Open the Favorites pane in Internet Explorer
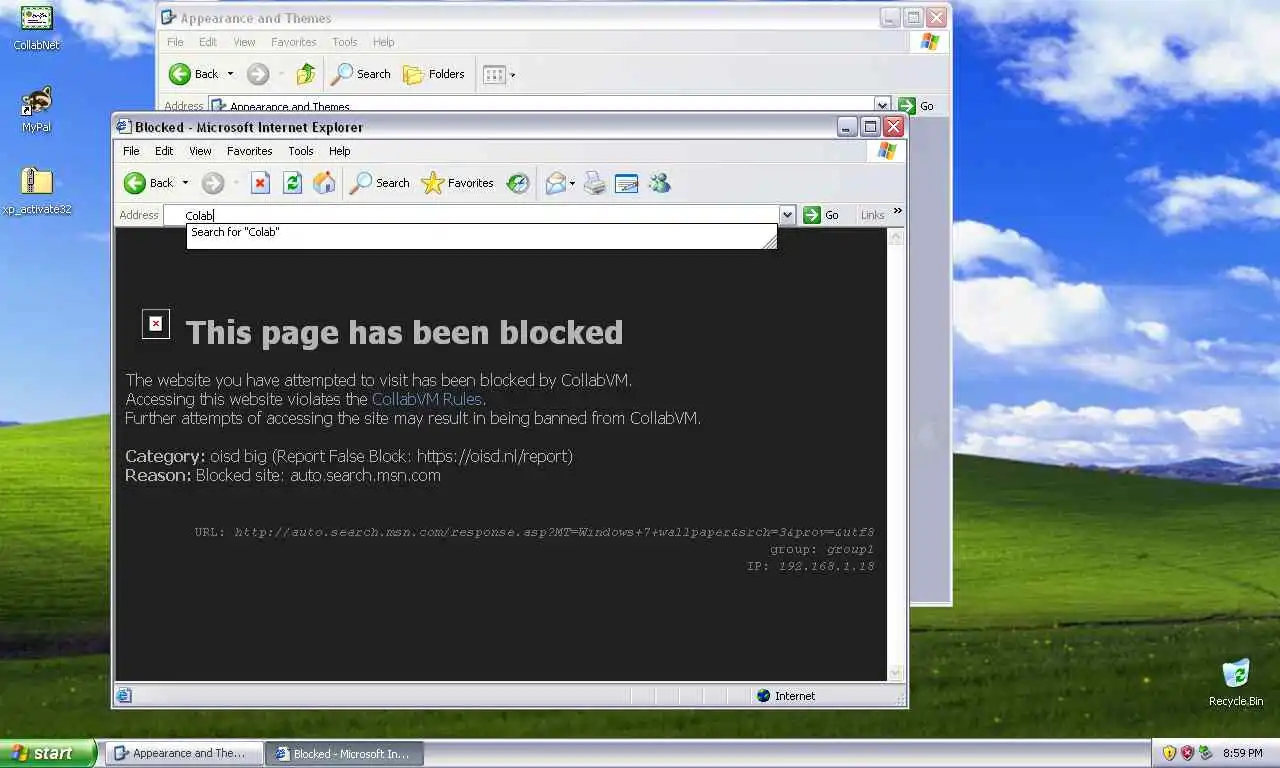Image resolution: width=1280 pixels, height=768 pixels. (x=458, y=183)
